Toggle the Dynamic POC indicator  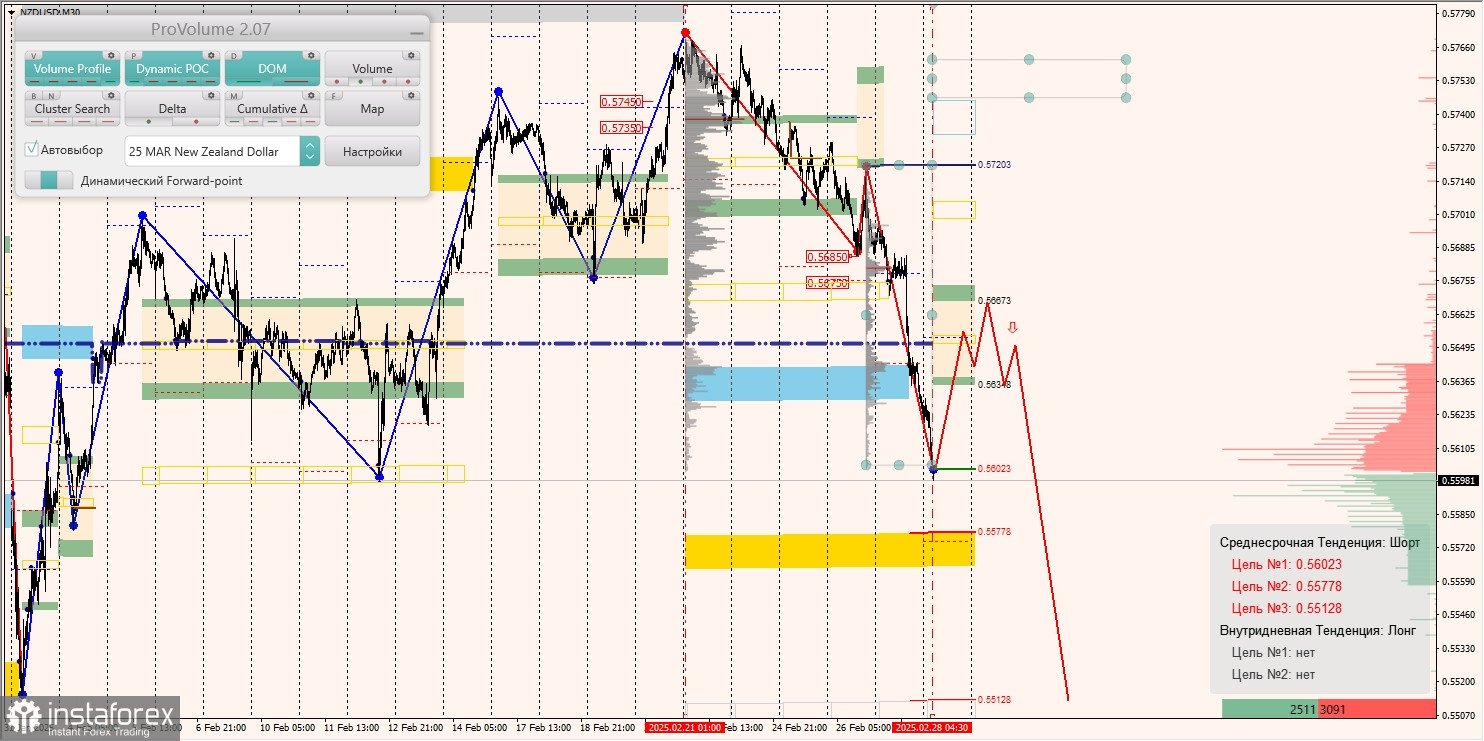172,69
